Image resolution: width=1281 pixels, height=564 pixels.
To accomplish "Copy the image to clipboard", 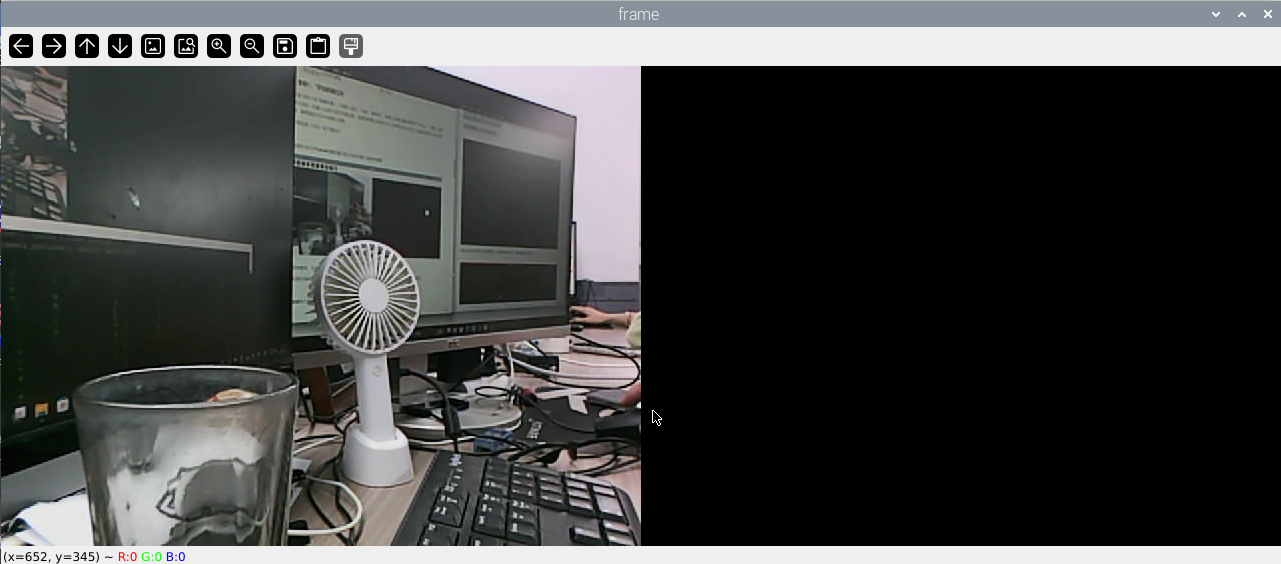I will click(318, 46).
